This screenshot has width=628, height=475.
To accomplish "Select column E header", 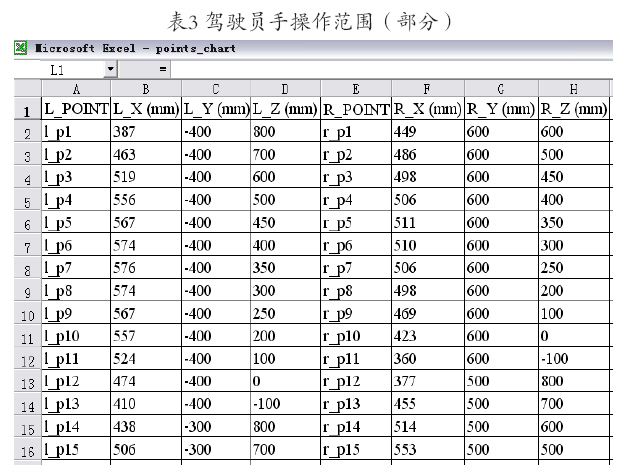I will [356, 89].
